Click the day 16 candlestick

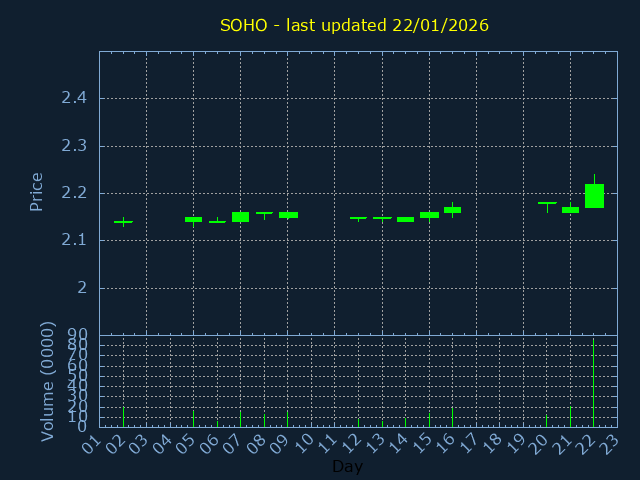pos(452,210)
